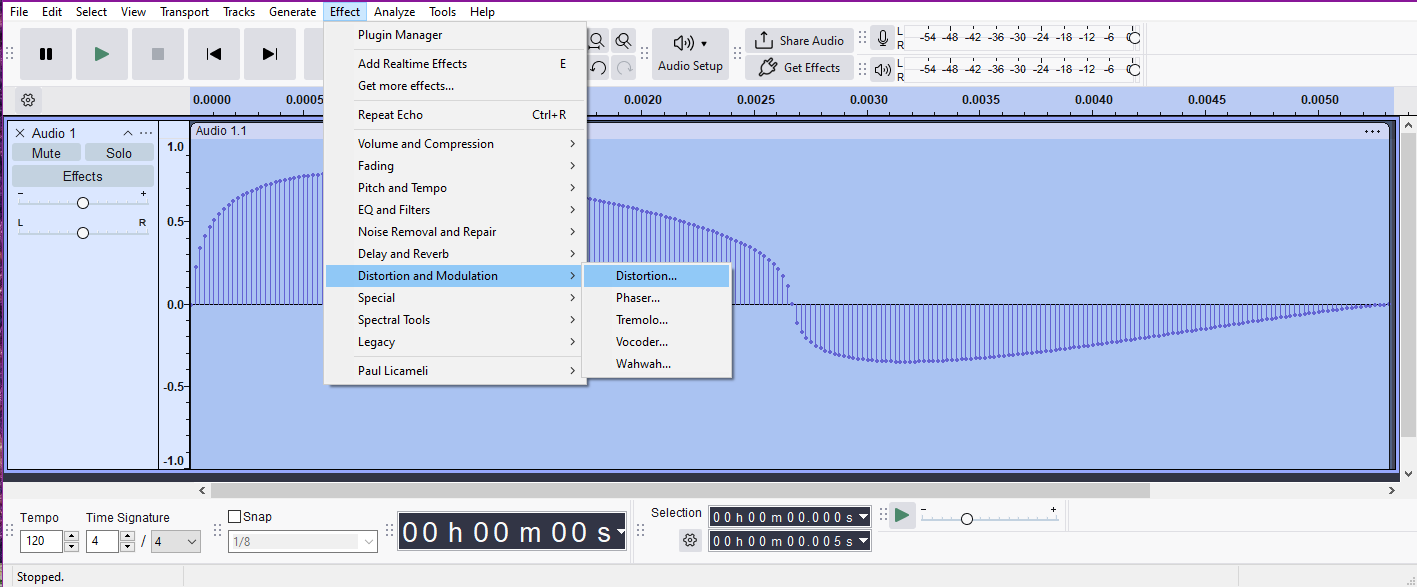The image size is (1417, 587).
Task: Click the Get Effects button
Action: pyautogui.click(x=799, y=68)
